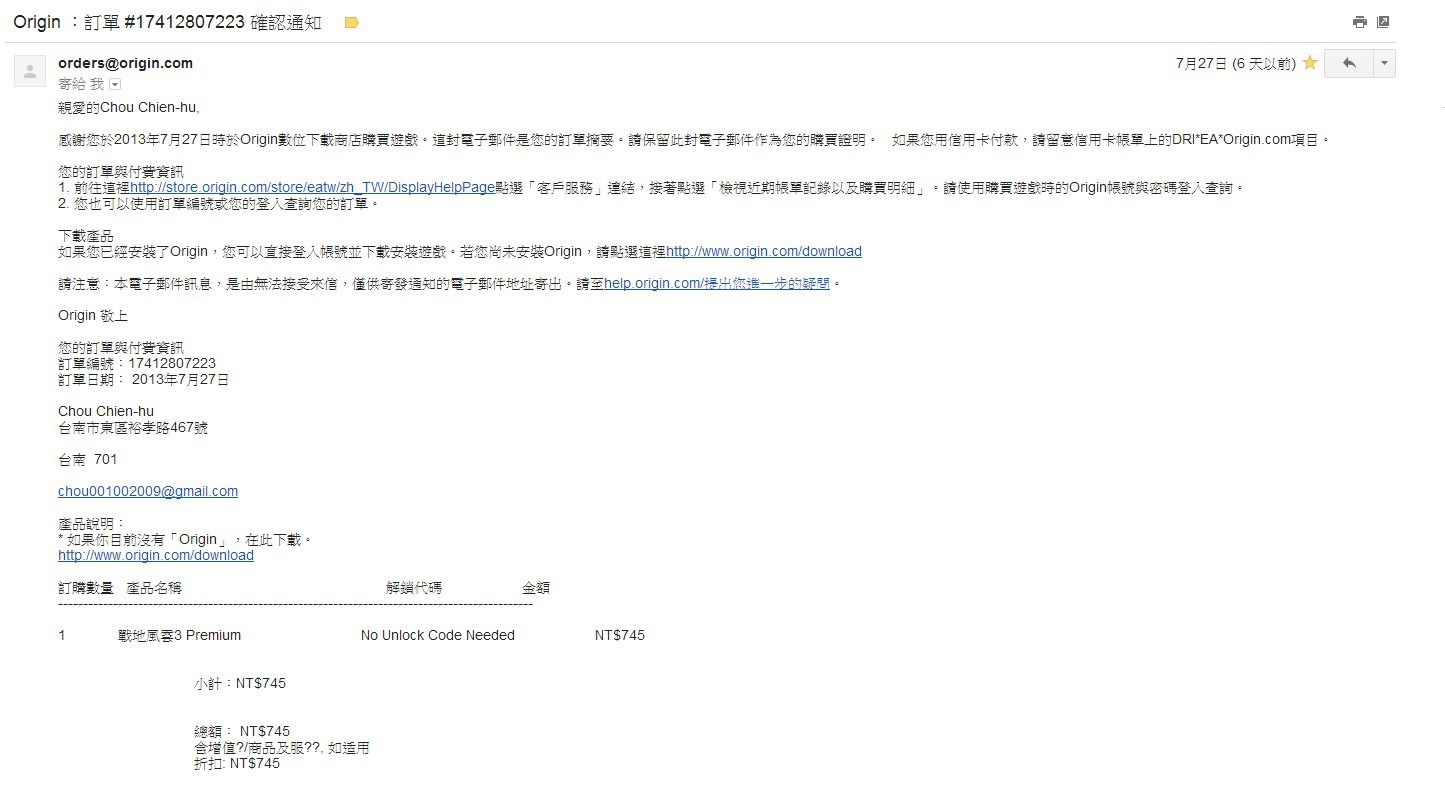
Task: Click the order date line 訂單日期
Action: (143, 379)
